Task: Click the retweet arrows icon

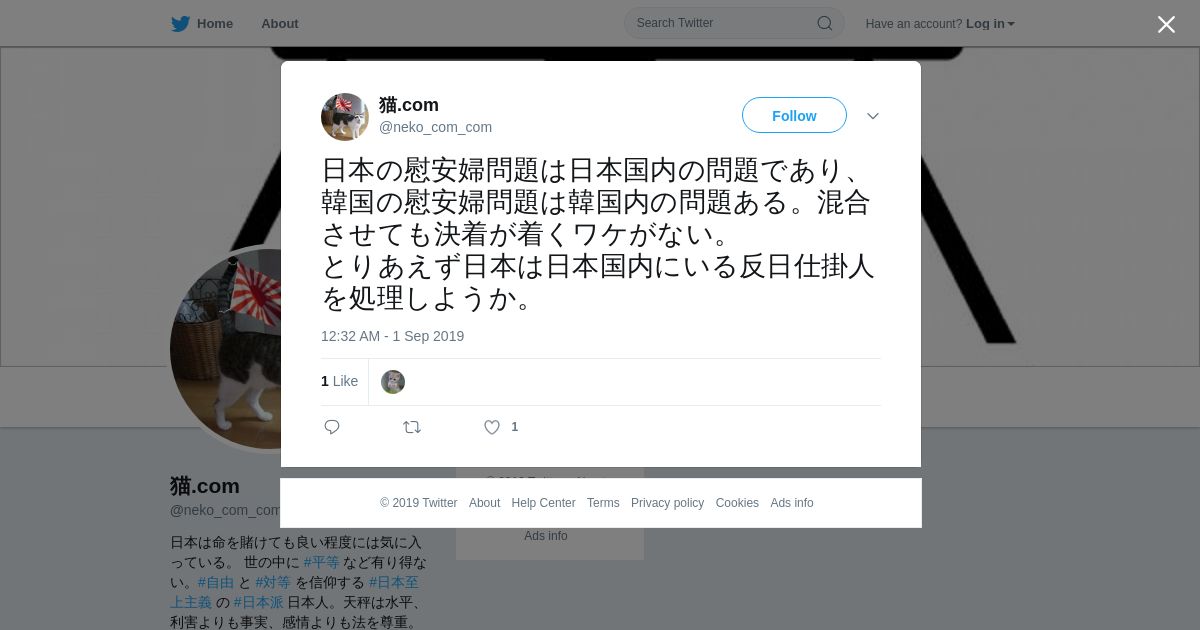Action: coord(412,427)
